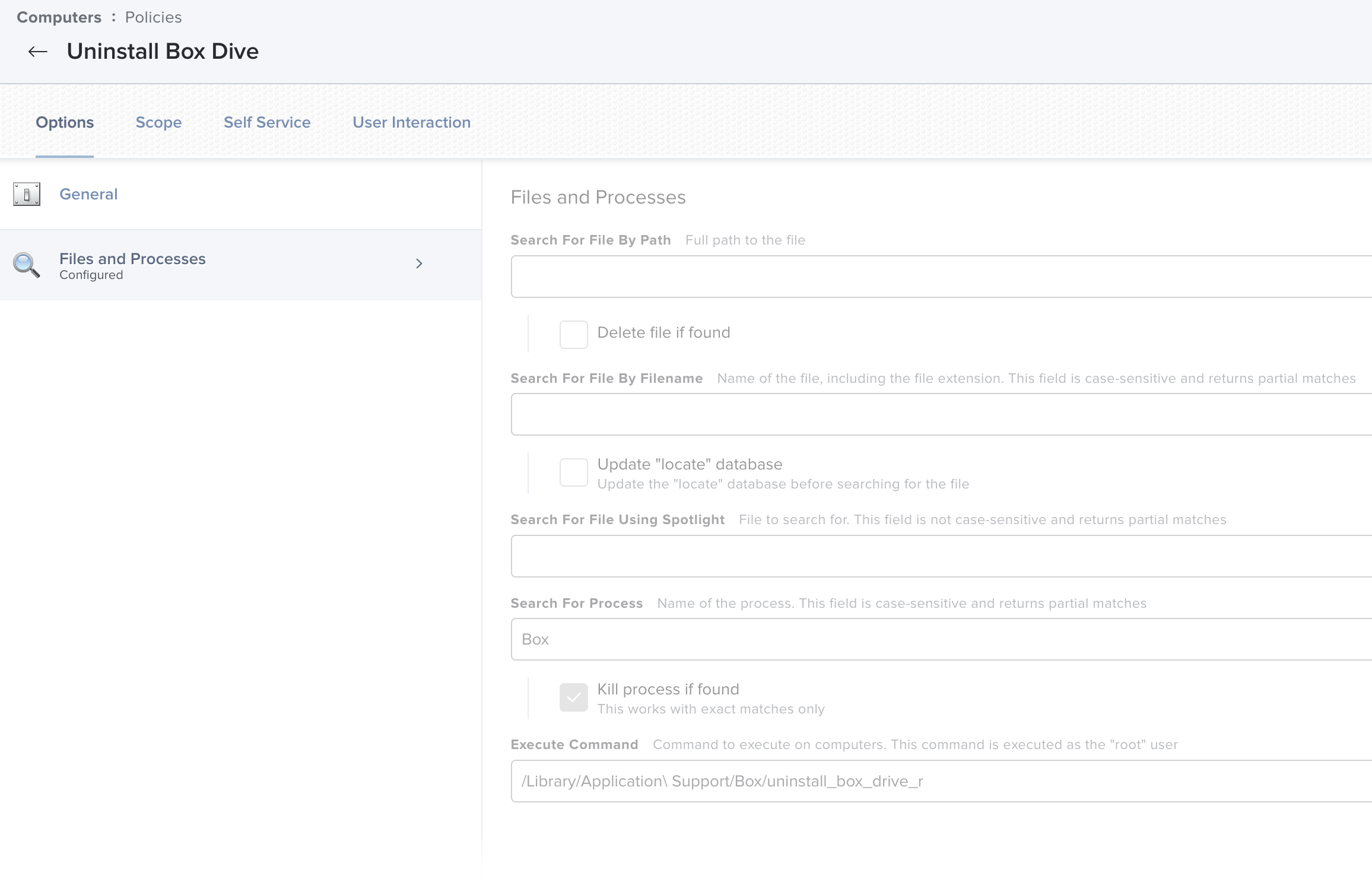Click the "Full path to the file" hint
1372x882 pixels.
pos(745,240)
